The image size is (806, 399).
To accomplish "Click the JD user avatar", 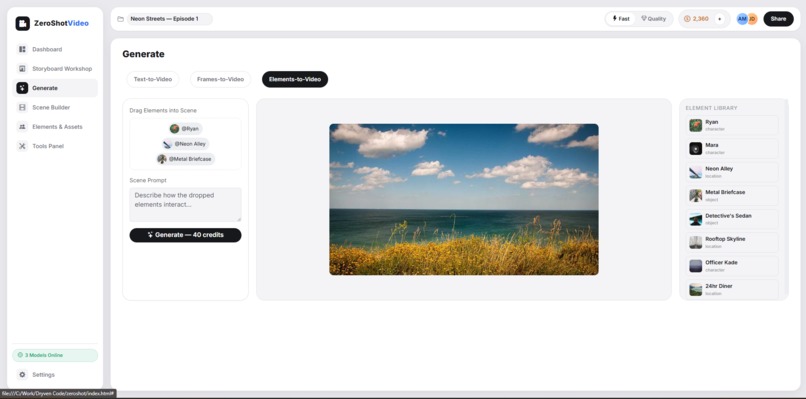I will coord(753,19).
